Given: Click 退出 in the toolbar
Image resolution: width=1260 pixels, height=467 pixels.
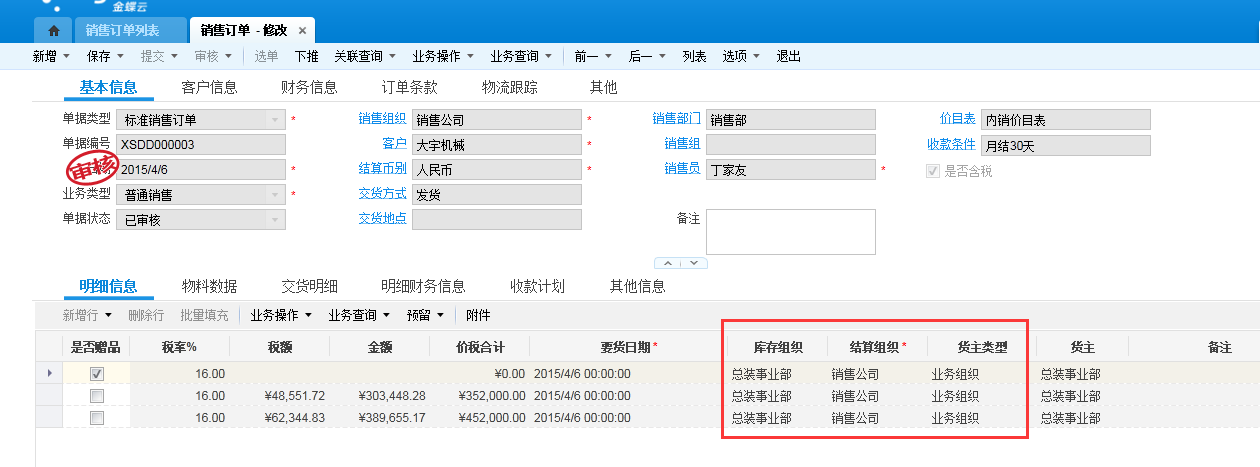Looking at the screenshot, I should pyautogui.click(x=789, y=57).
